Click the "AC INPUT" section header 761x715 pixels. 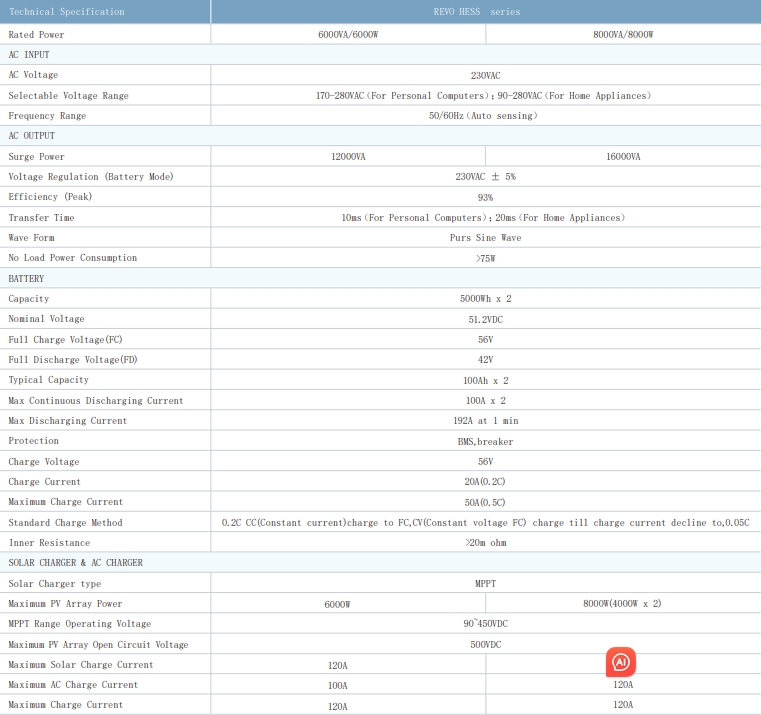coord(29,55)
